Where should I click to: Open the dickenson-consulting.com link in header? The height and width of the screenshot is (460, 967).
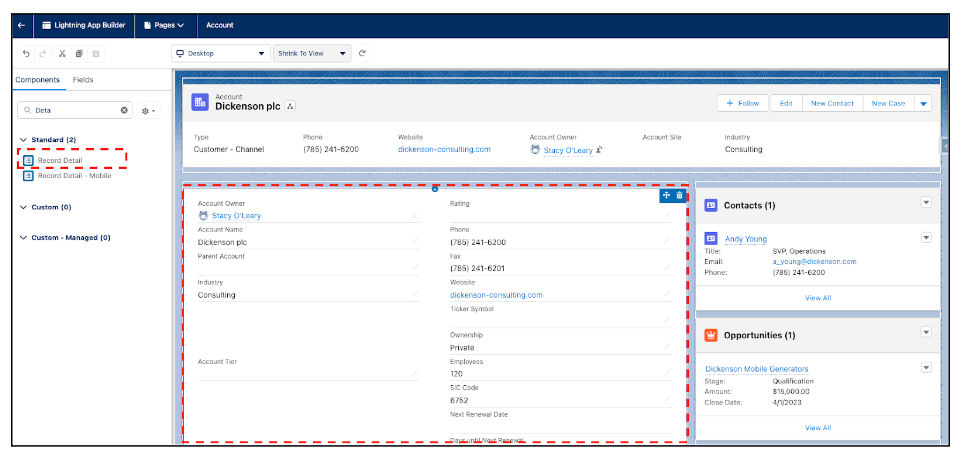444,149
